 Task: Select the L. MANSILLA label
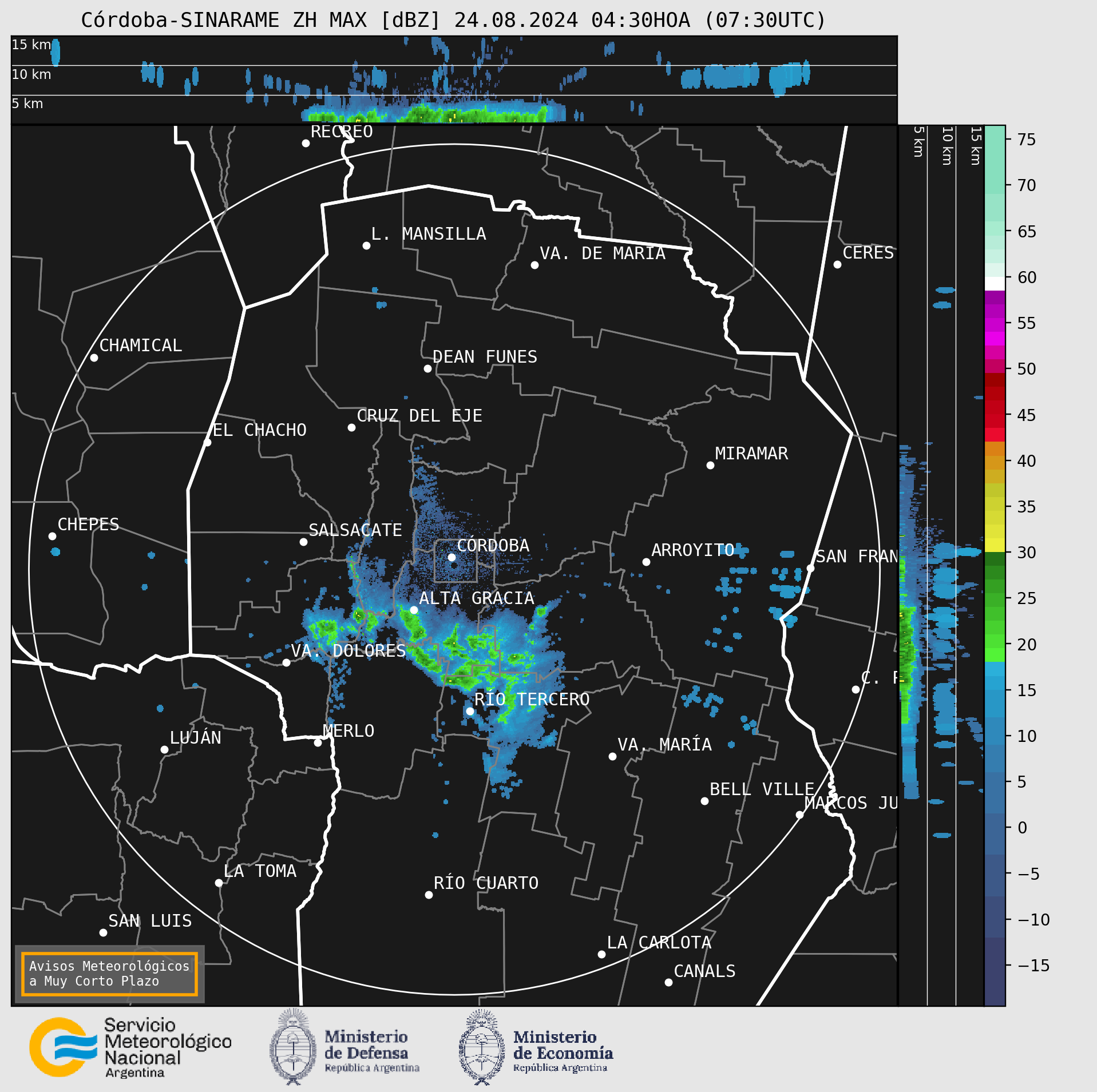click(429, 234)
